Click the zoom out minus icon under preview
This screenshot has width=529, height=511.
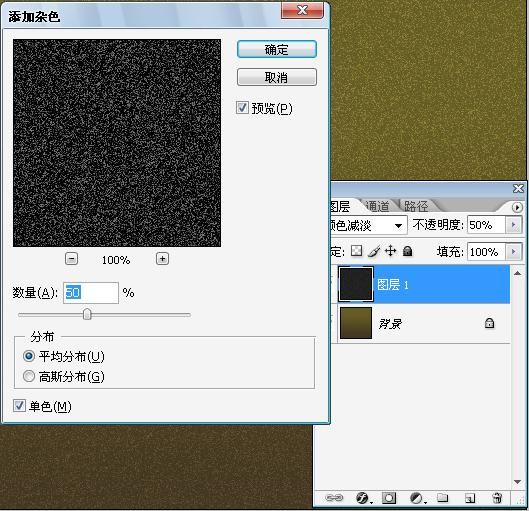click(71, 259)
